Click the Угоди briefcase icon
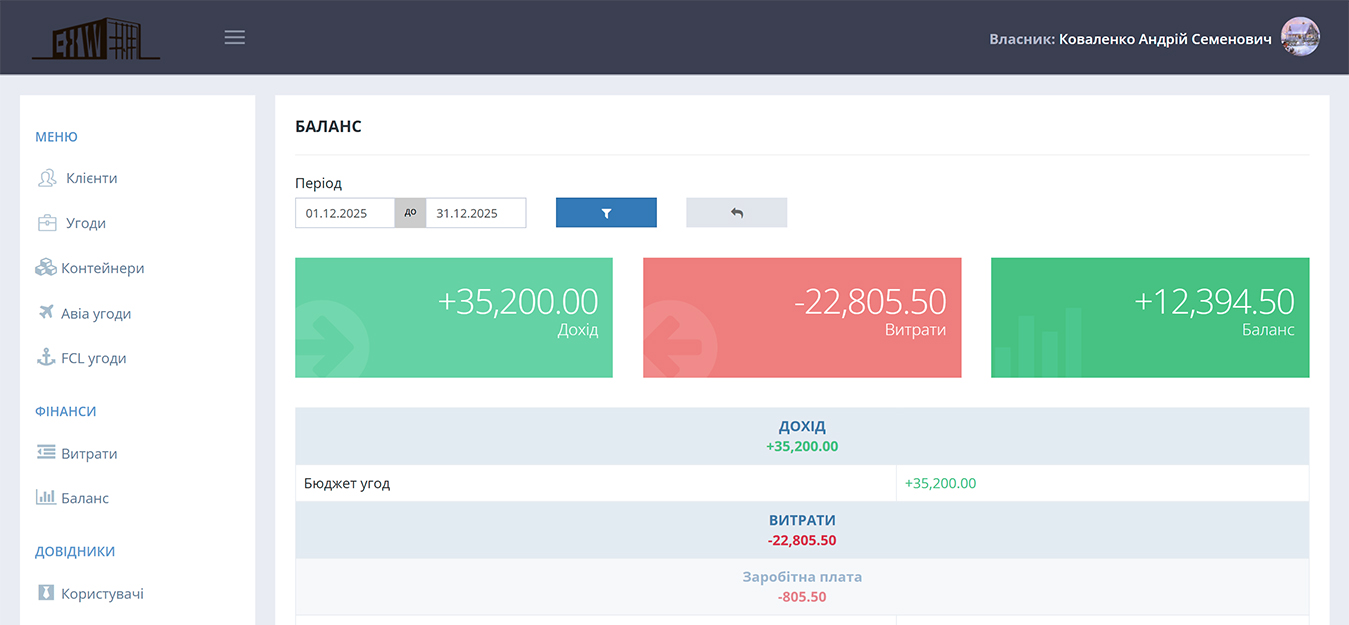The height and width of the screenshot is (625, 1349). [x=47, y=223]
